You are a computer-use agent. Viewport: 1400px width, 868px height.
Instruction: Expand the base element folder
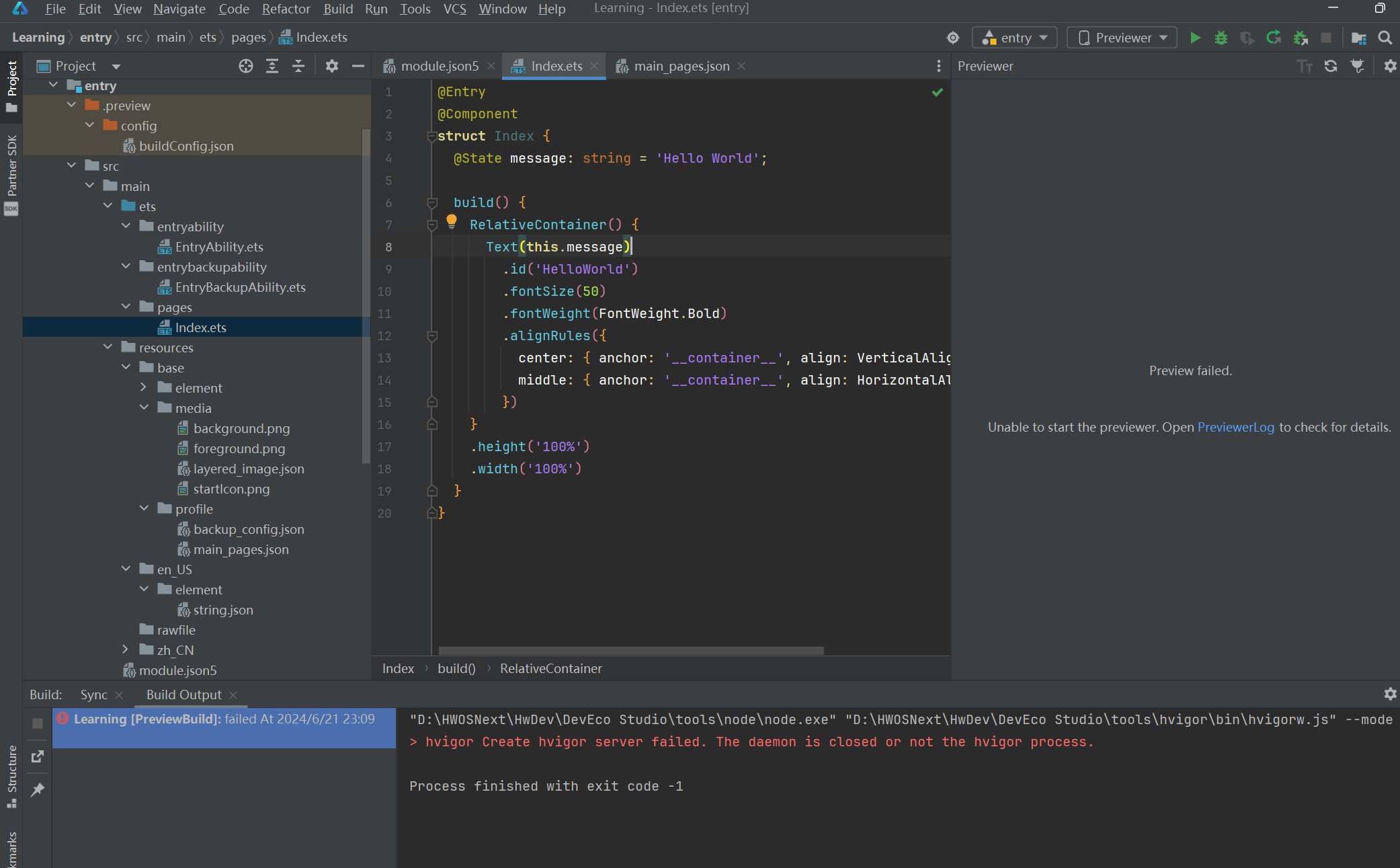point(144,388)
